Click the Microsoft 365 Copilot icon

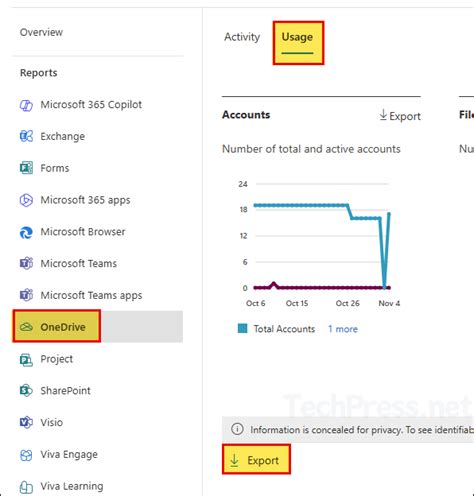point(26,105)
